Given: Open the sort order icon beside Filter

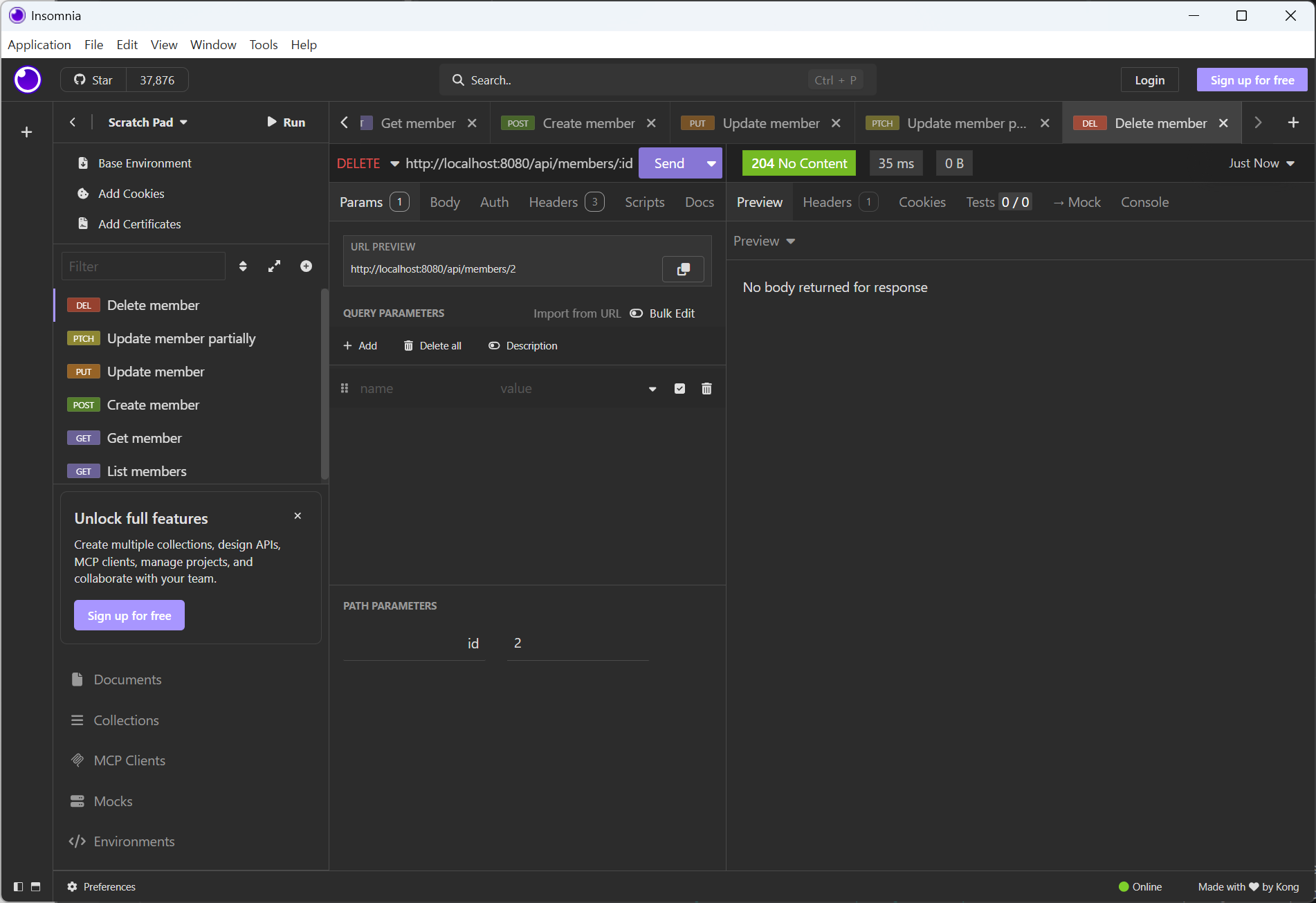Looking at the screenshot, I should [243, 266].
